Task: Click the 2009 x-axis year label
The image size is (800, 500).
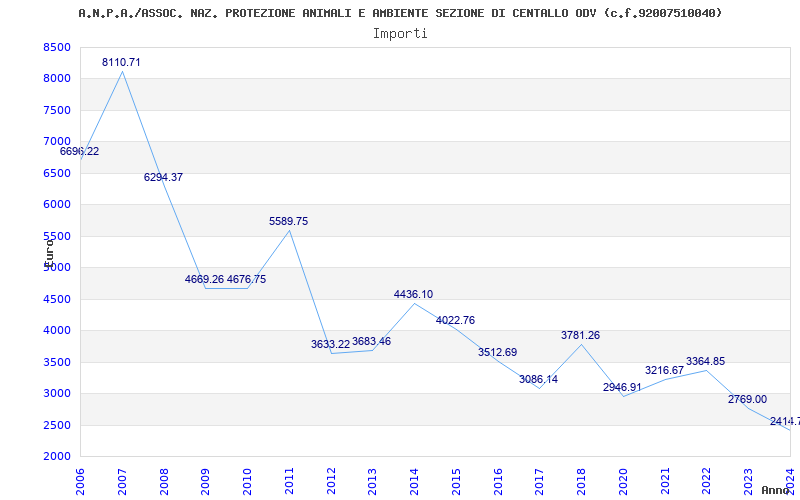Action: (x=206, y=481)
